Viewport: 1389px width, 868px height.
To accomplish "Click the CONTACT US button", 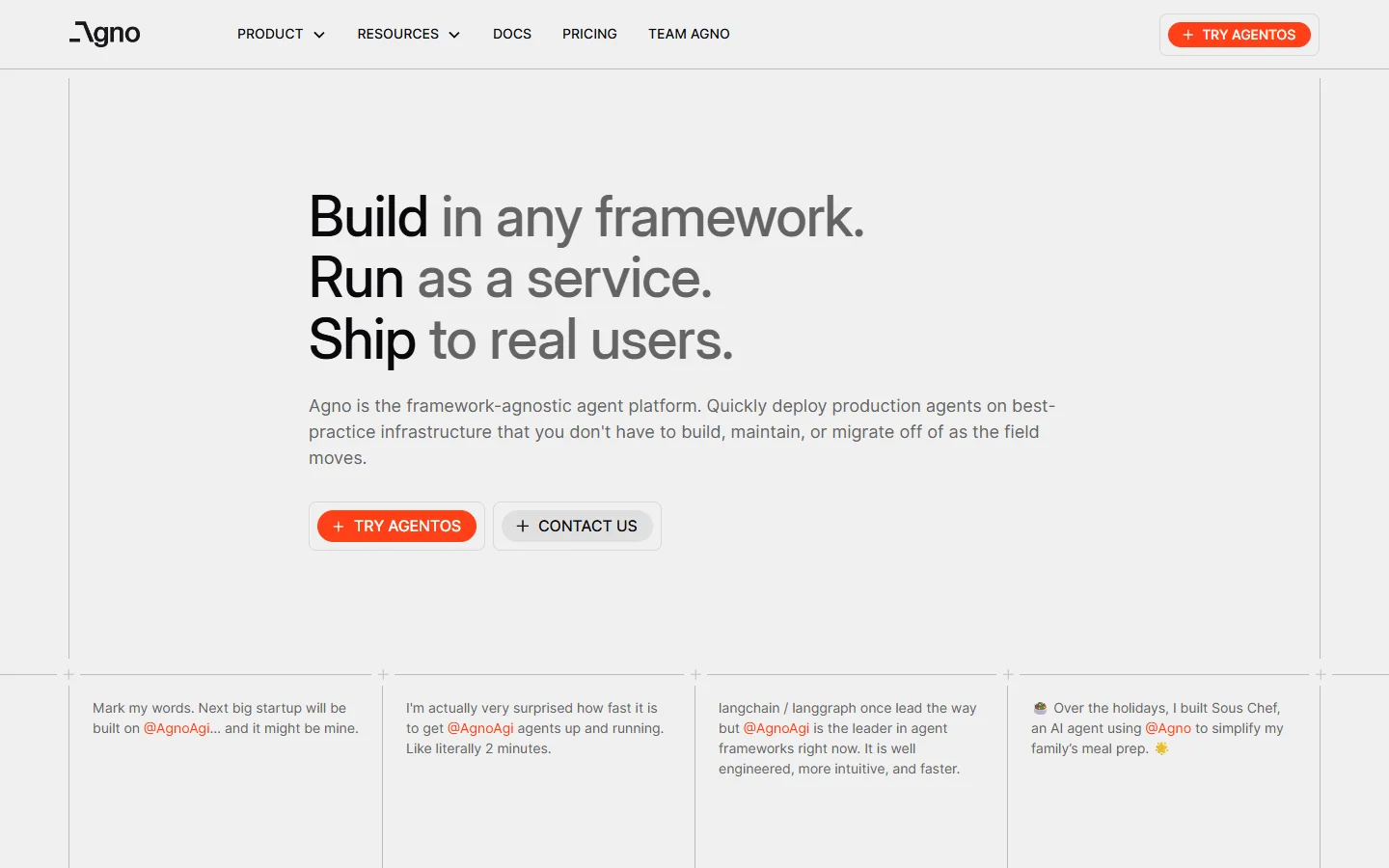I will 577,526.
